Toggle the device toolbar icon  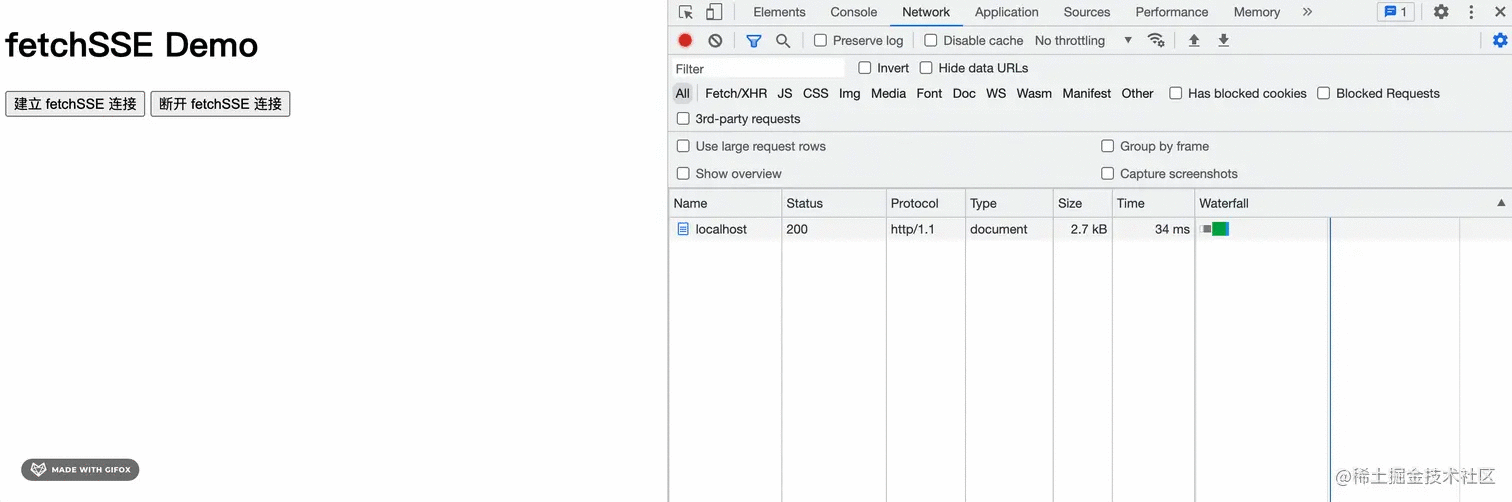click(x=713, y=12)
